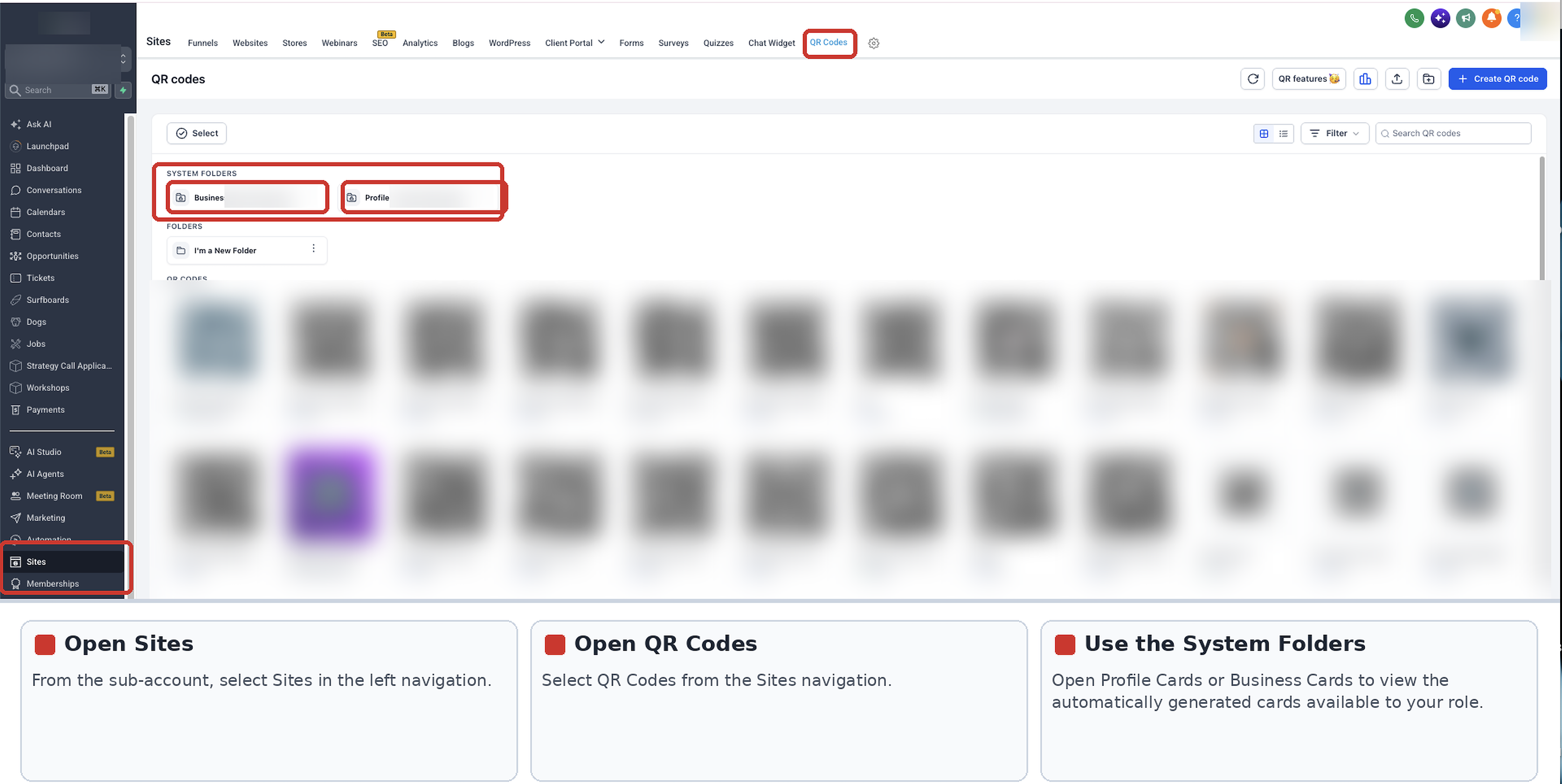The height and width of the screenshot is (784, 1562).
Task: Open the sub-account switcher dropdown
Action: (123, 59)
